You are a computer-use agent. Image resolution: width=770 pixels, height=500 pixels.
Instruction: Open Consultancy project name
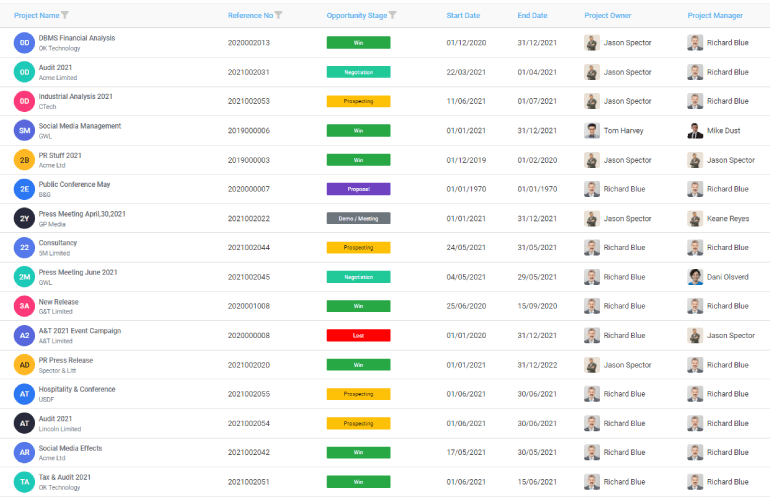coord(58,243)
